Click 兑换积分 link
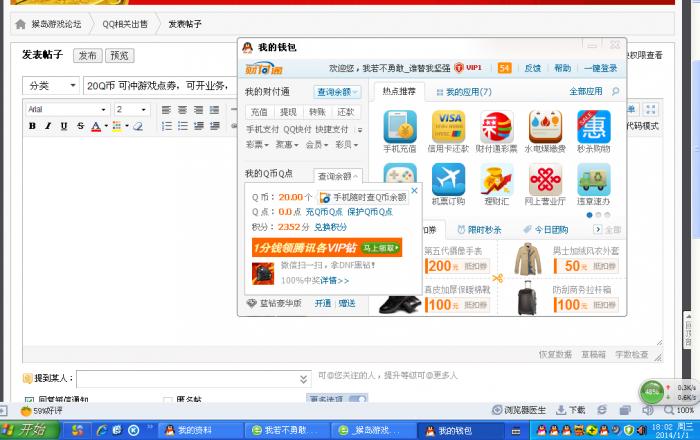Viewport: 700px width, 440px height. (x=330, y=227)
